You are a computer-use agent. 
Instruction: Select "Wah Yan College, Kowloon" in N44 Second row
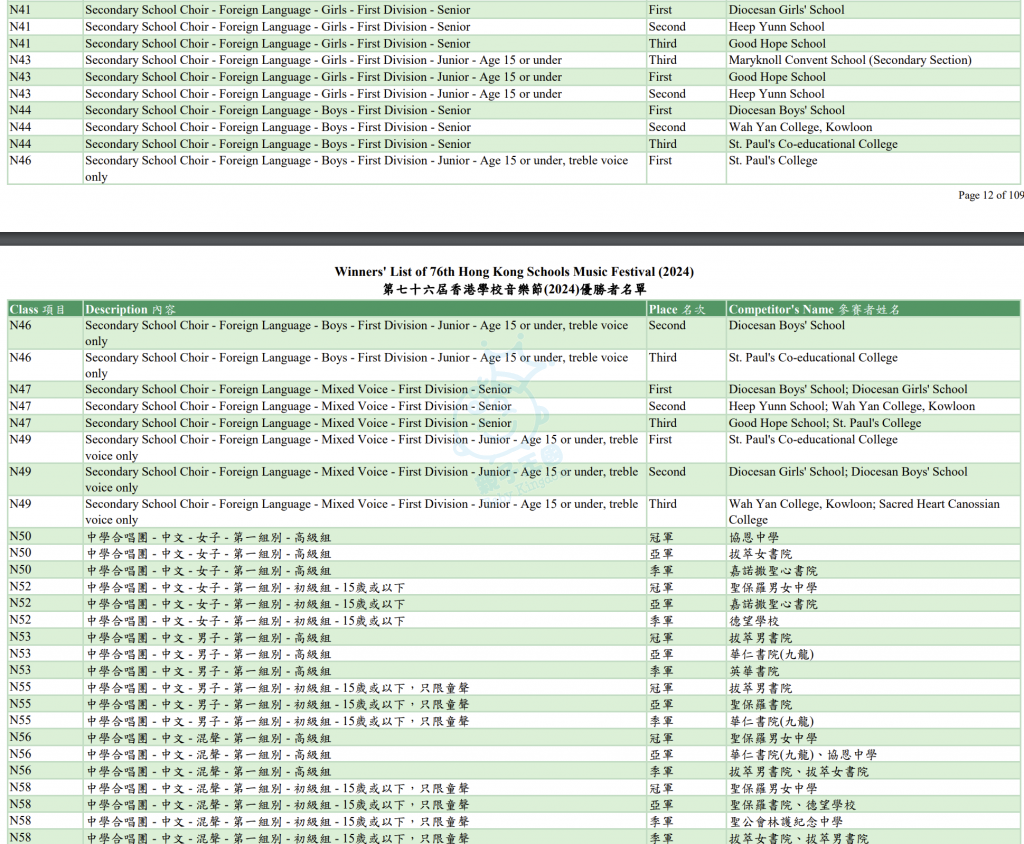800,127
